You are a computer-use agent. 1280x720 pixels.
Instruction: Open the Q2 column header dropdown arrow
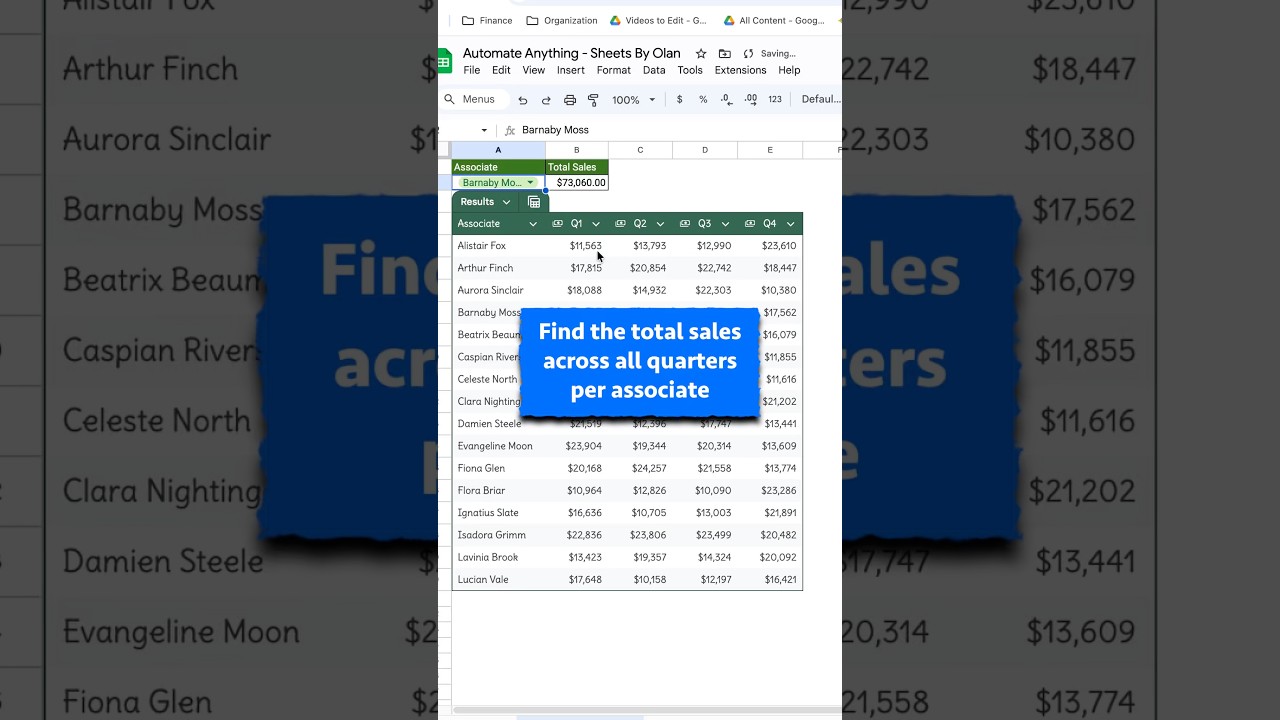pyautogui.click(x=660, y=224)
